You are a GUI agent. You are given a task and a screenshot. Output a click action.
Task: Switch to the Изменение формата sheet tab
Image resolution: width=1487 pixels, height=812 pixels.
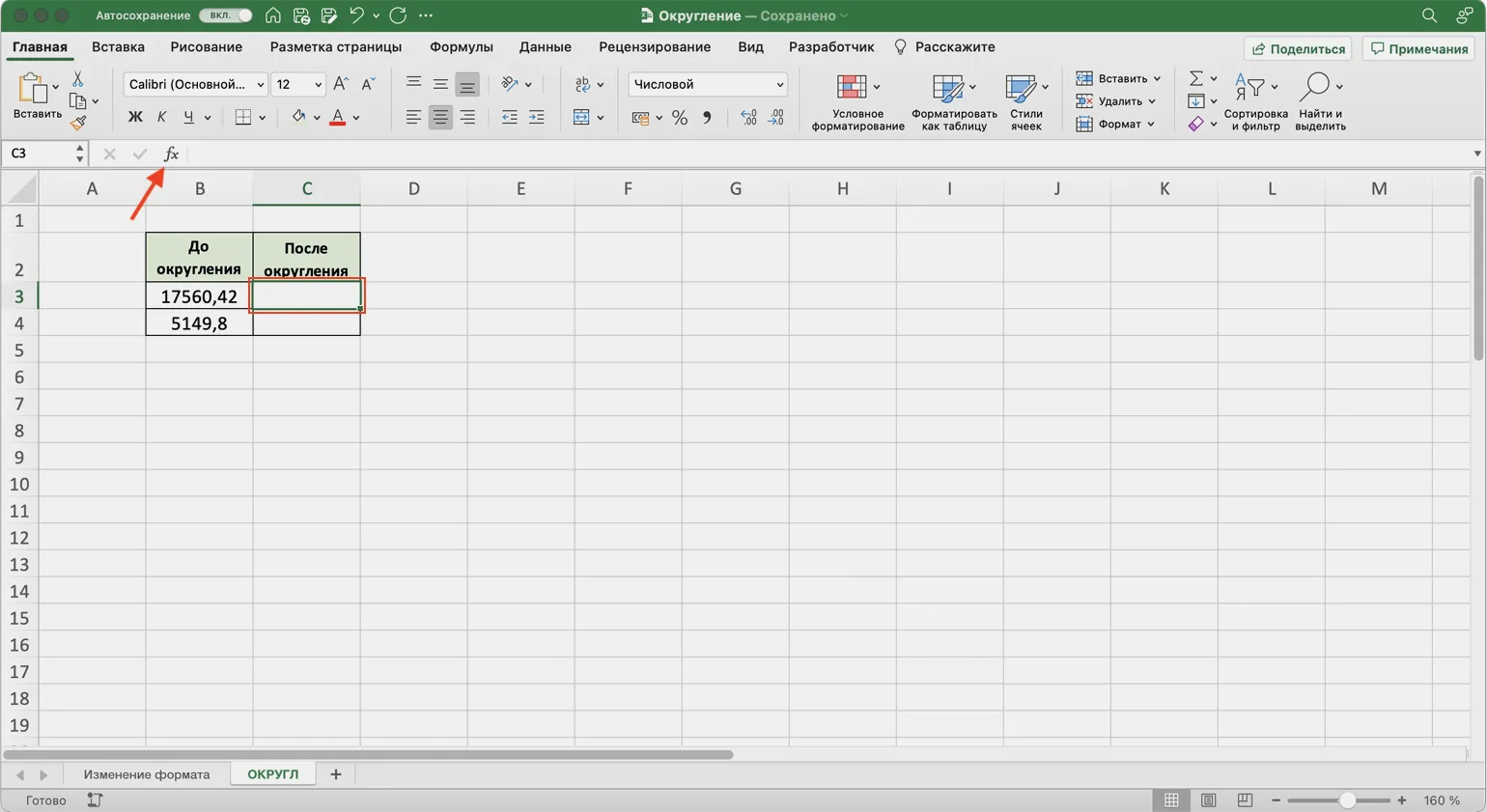[147, 774]
